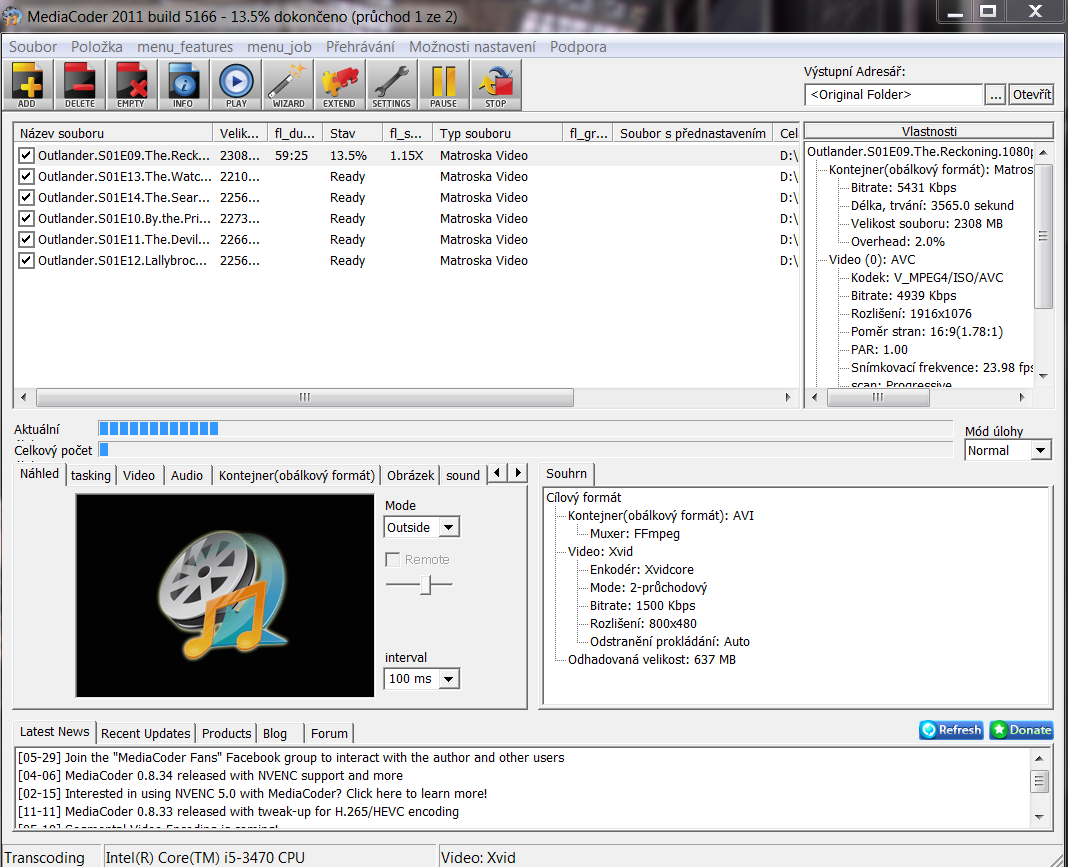Screen dimensions: 1068x867
Task: Click the '...' browse output folder button
Action: pos(995,95)
